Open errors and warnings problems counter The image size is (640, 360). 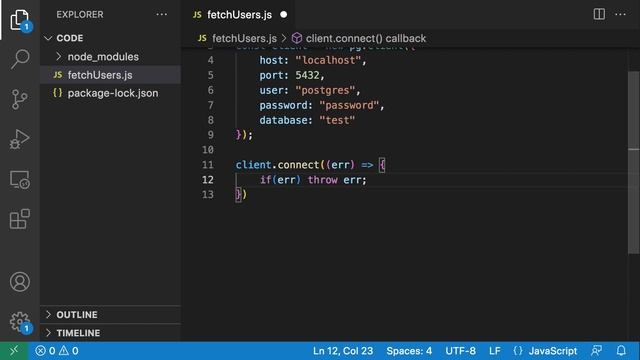pyautogui.click(x=57, y=351)
